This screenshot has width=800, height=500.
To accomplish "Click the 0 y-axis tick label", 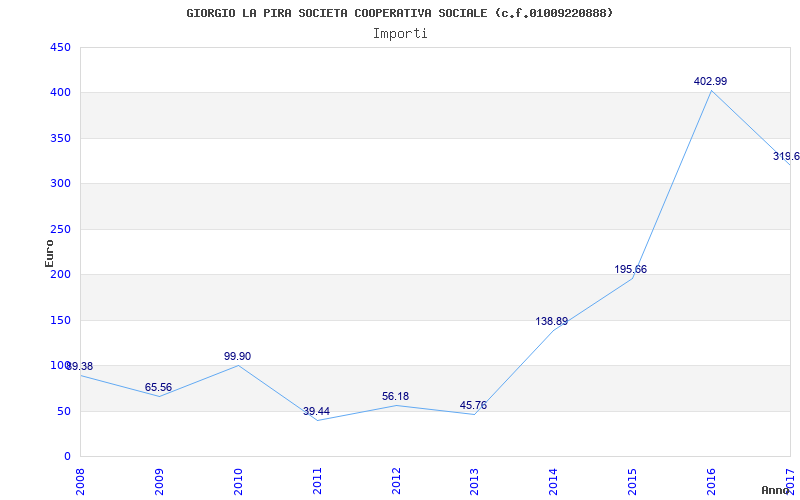I will (x=67, y=457).
